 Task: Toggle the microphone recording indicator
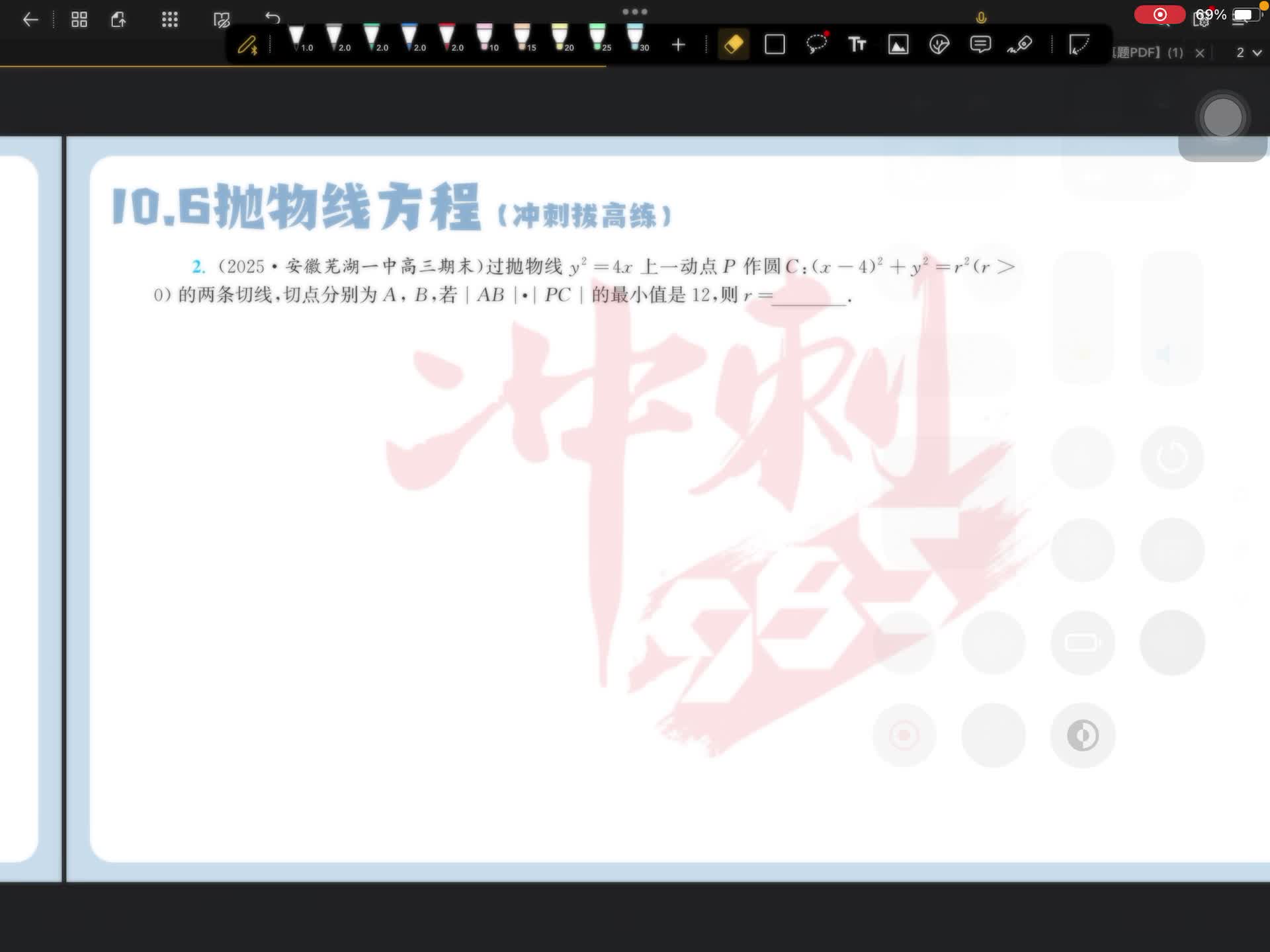[x=981, y=18]
